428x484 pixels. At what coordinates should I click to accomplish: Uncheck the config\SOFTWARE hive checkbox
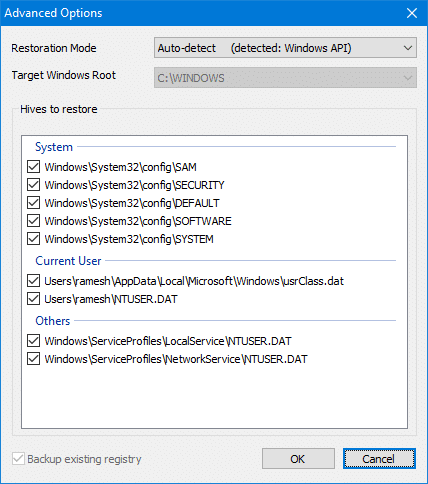[34, 221]
